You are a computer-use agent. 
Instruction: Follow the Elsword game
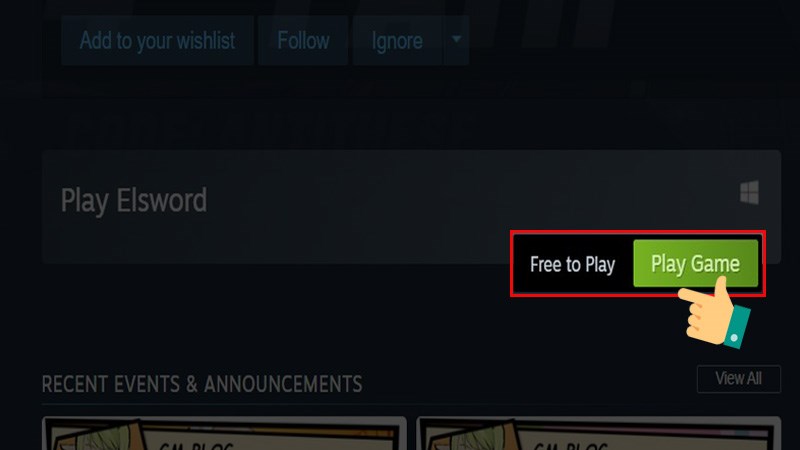[x=303, y=40]
